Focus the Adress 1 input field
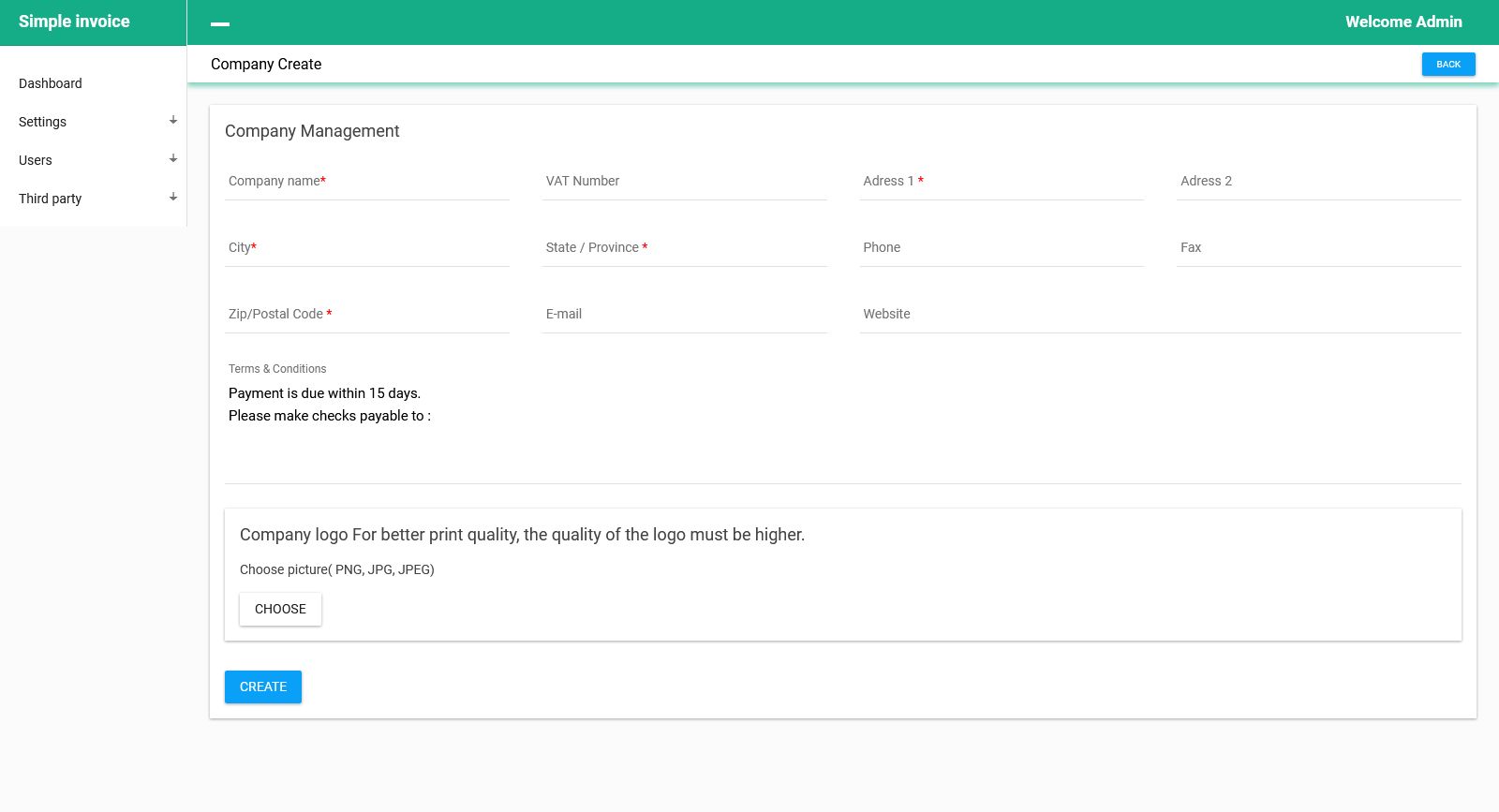The height and width of the screenshot is (812, 1499). (1002, 182)
